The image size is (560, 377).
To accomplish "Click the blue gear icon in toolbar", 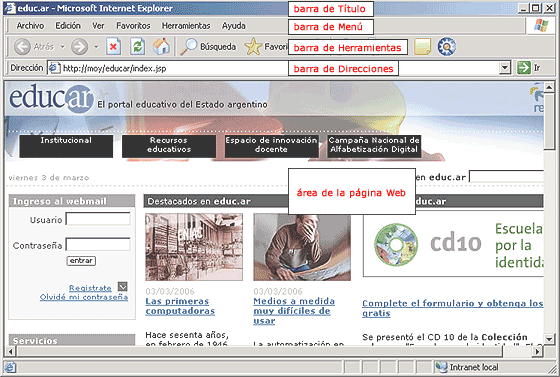I will (x=446, y=47).
